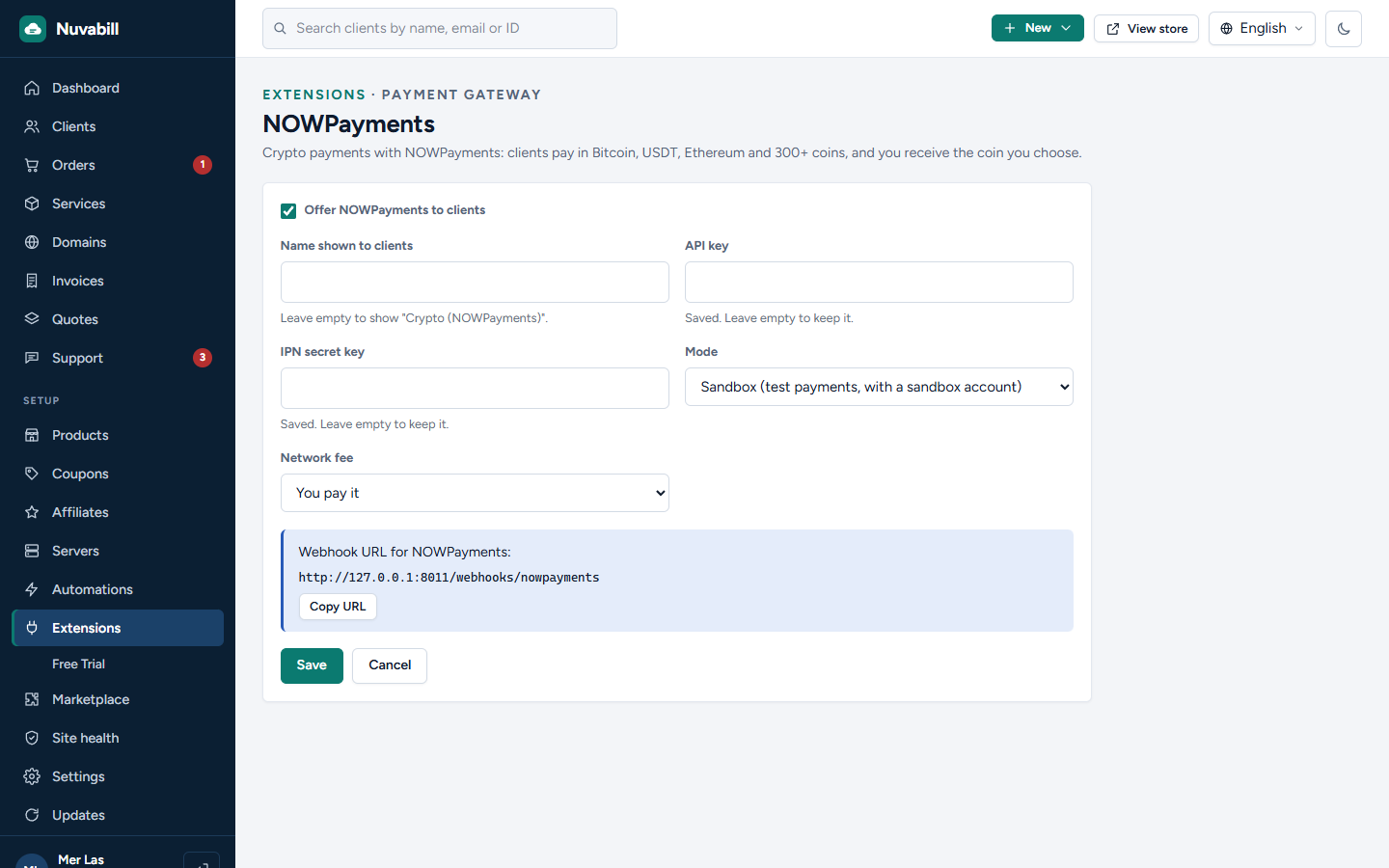Open the Invoices menu item
1389x868 pixels.
[x=118, y=281]
